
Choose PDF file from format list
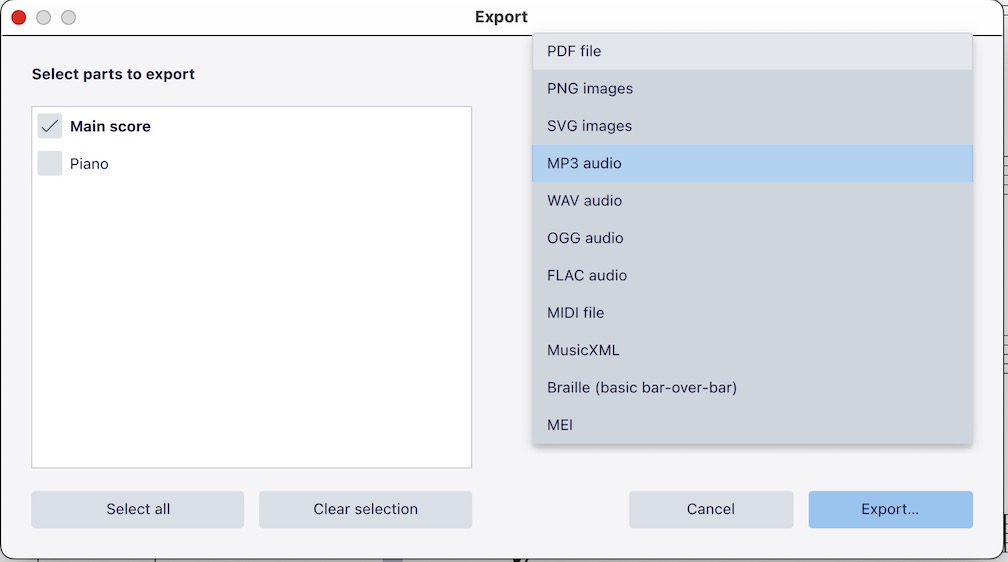[752, 51]
